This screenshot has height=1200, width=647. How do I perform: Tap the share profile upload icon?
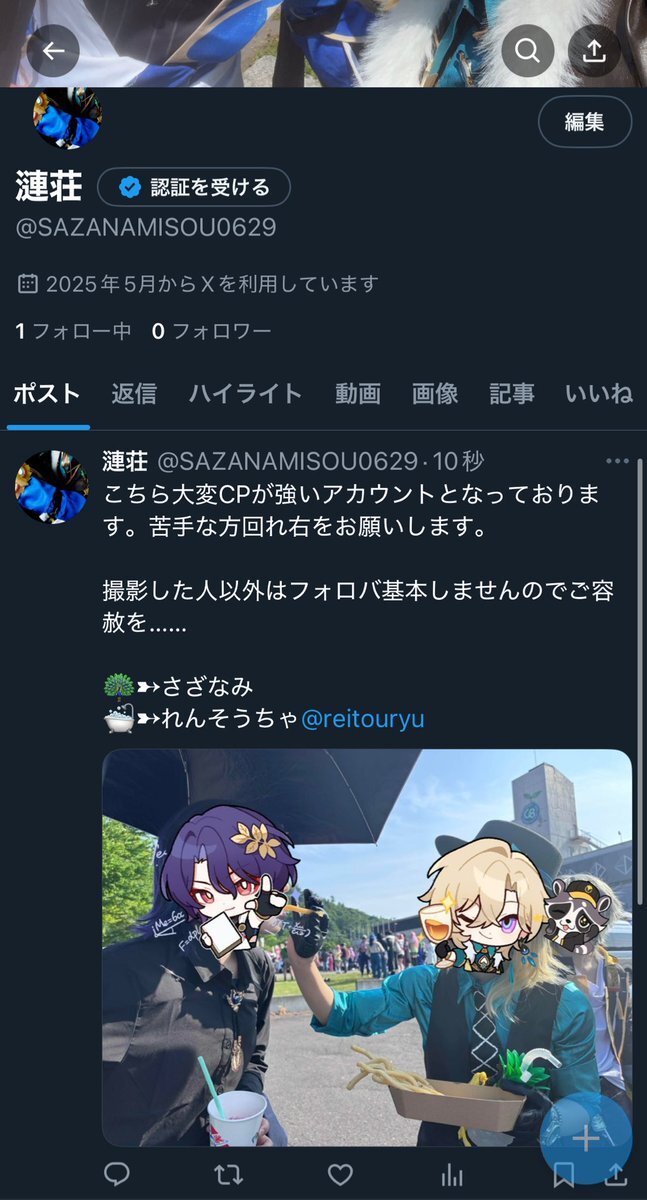(594, 51)
